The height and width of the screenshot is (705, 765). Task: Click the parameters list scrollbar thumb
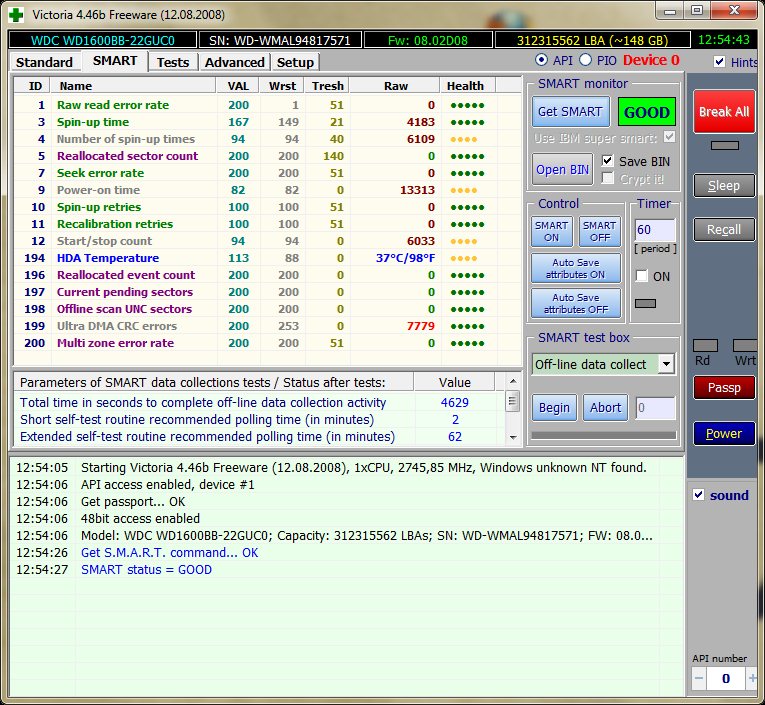click(512, 401)
